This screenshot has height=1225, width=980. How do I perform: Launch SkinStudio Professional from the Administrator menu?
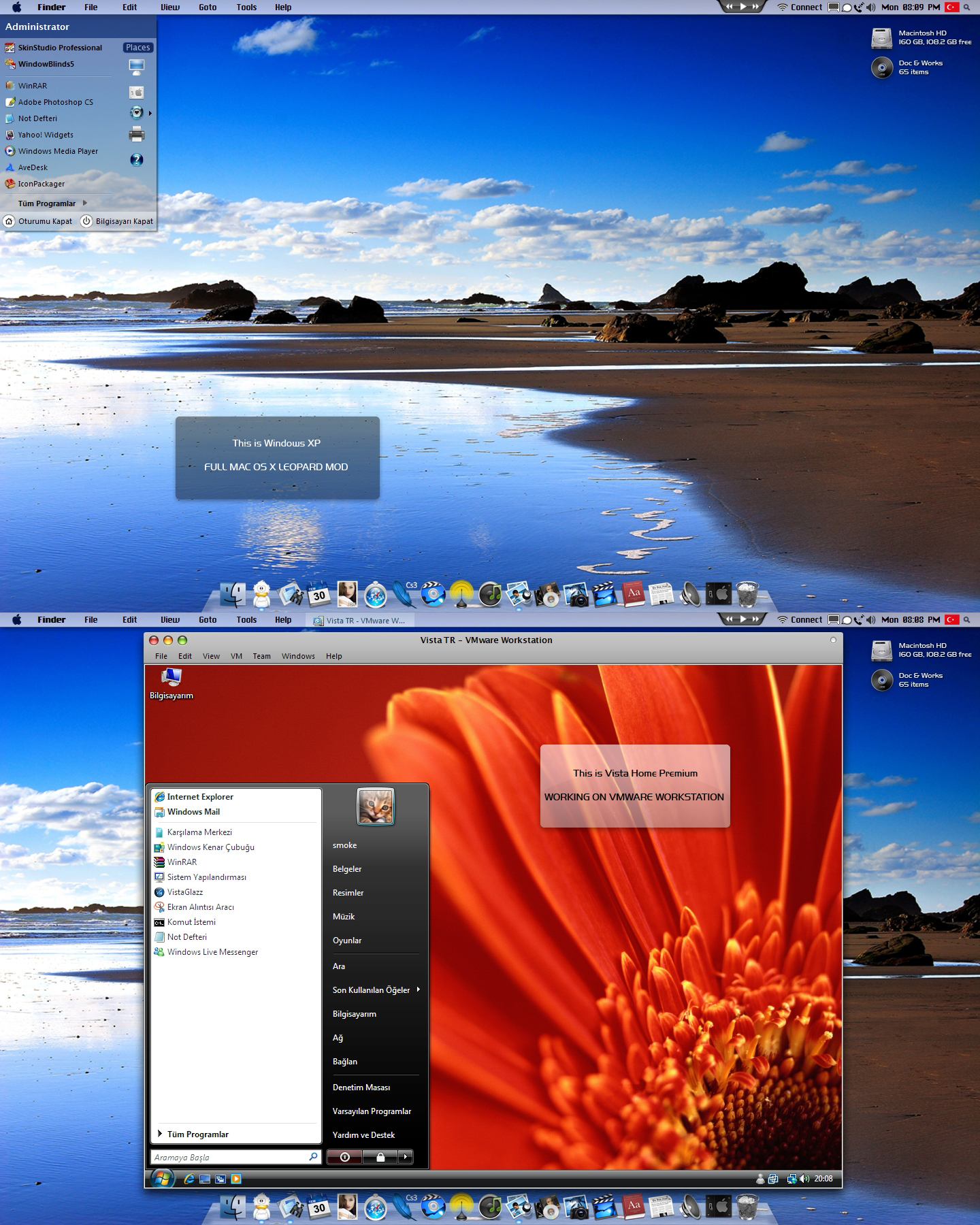click(54, 48)
